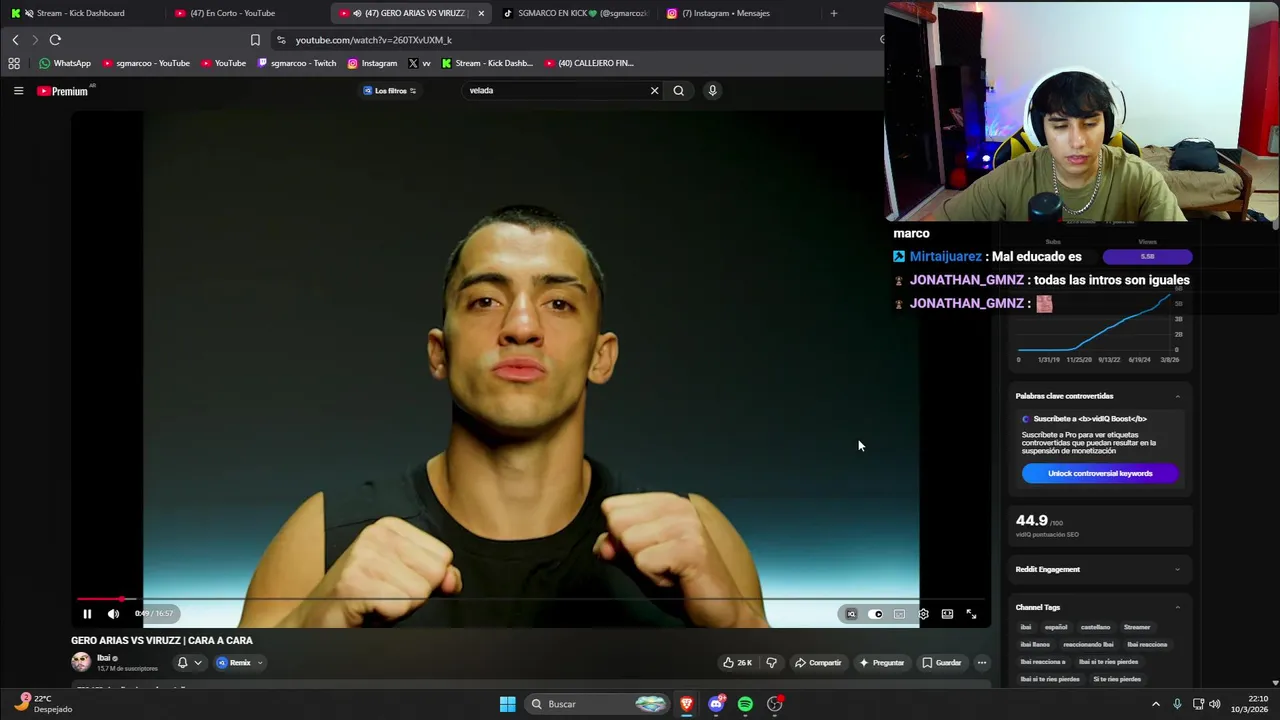Screen dimensions: 1280x720
Task: Open Instagram bookmark
Action: (372, 63)
